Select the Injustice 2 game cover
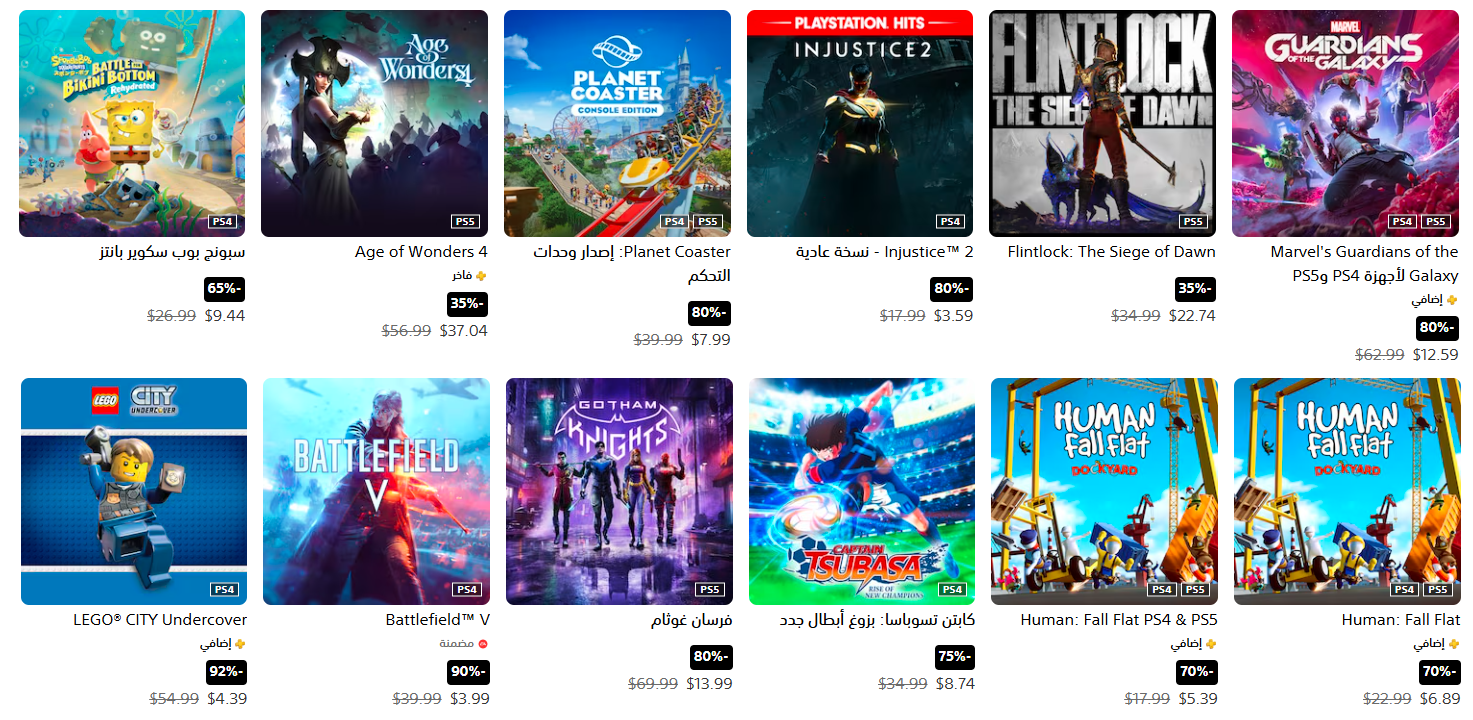 (860, 123)
